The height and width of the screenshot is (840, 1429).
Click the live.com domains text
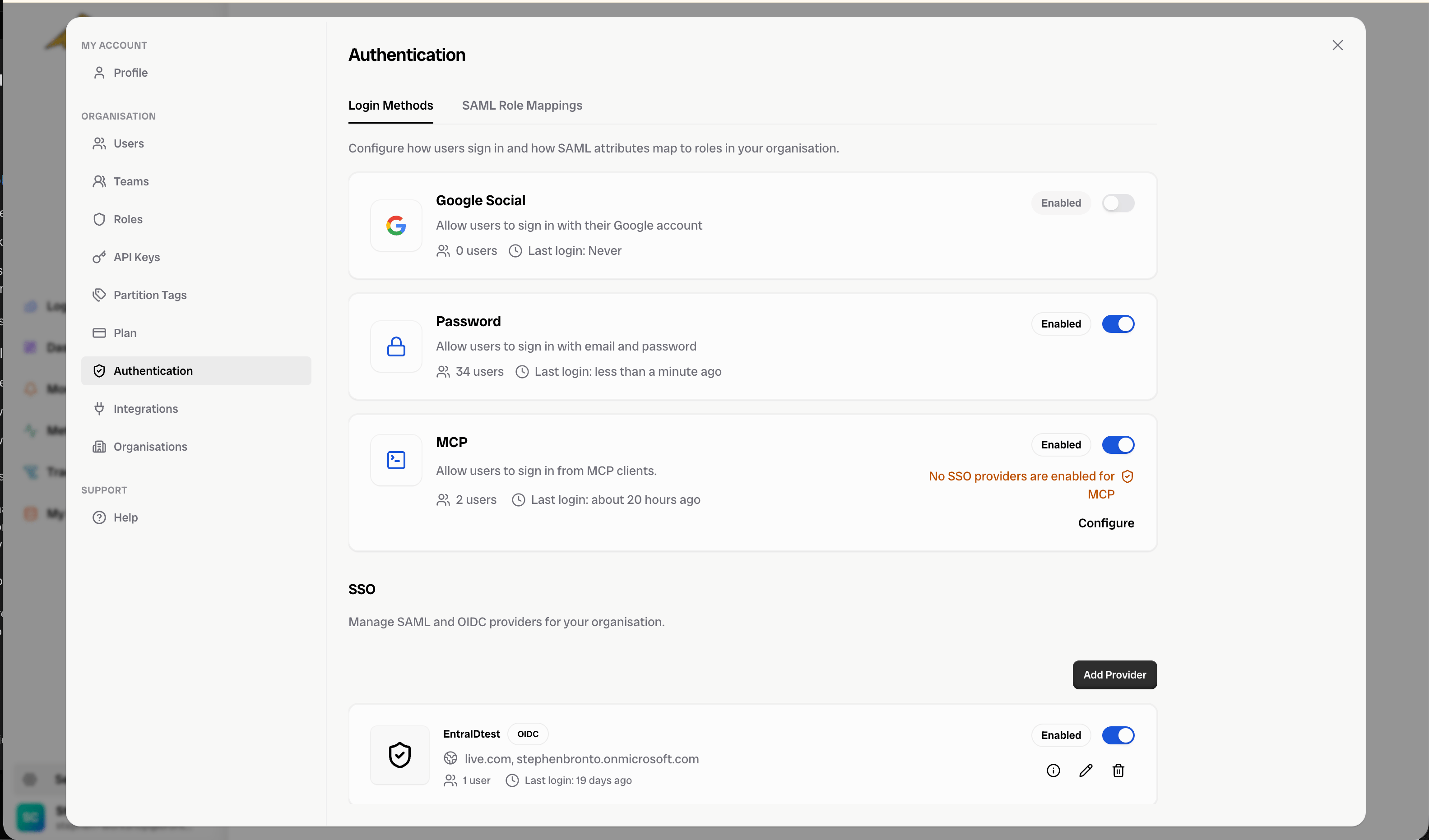(582, 759)
